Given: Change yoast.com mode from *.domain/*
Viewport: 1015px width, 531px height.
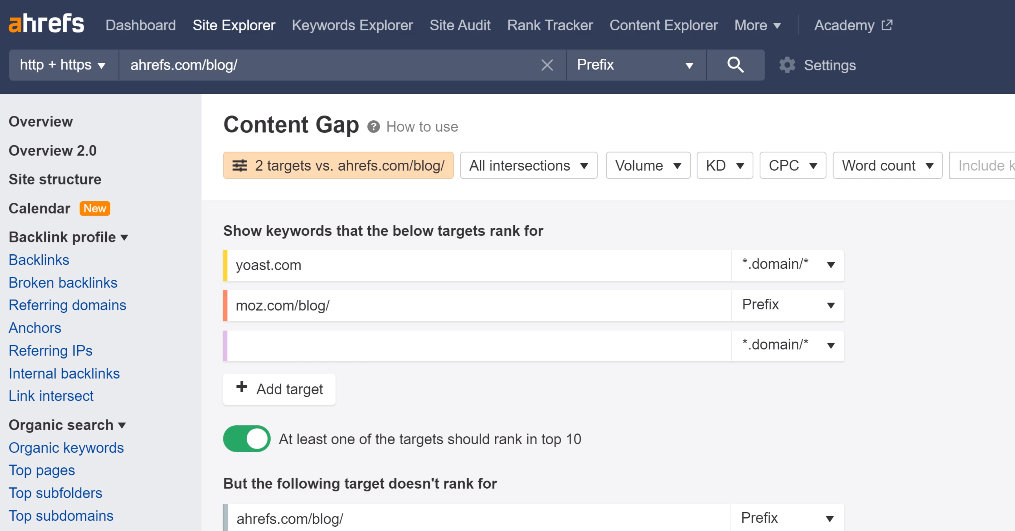Looking at the screenshot, I should [x=788, y=265].
